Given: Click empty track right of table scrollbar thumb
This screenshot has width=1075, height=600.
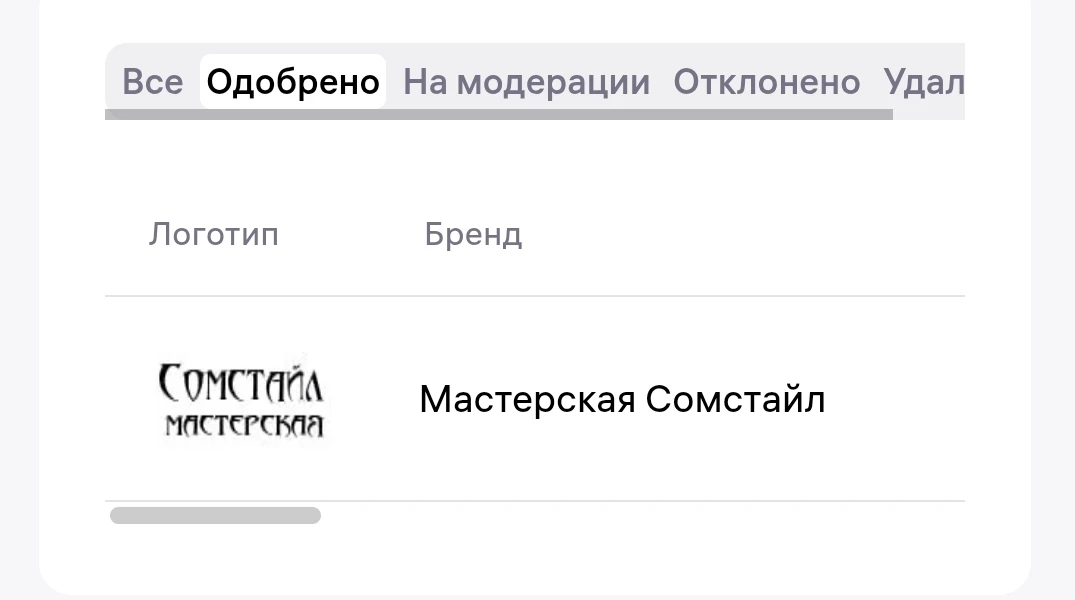Looking at the screenshot, I should 640,516.
